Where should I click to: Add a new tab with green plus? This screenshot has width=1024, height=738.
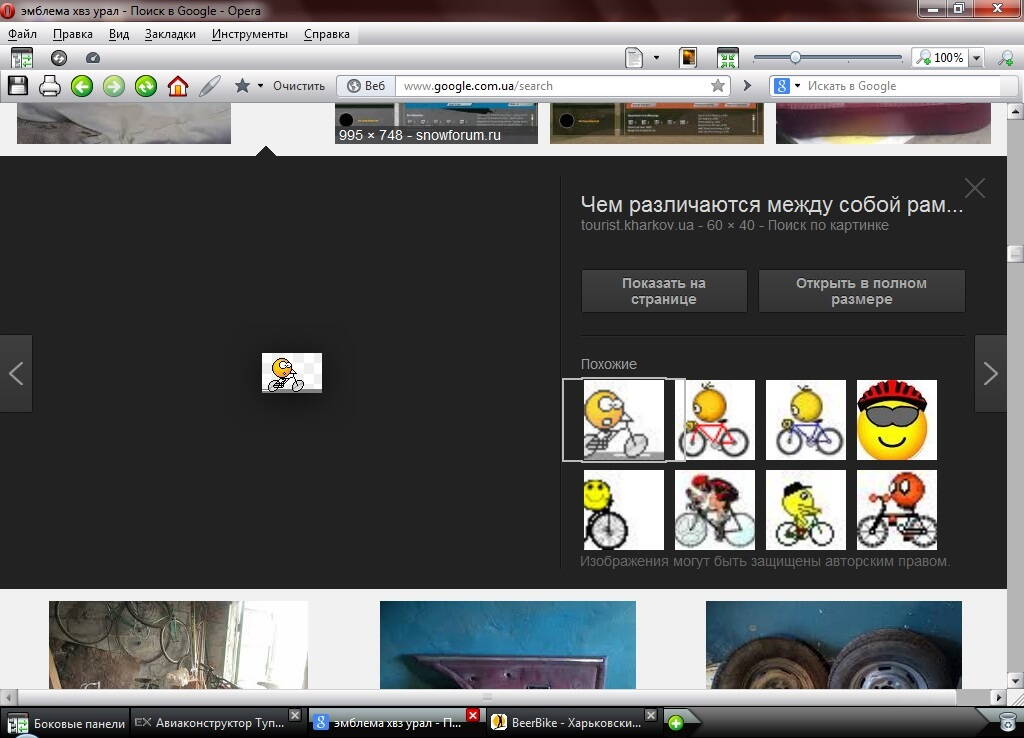(676, 723)
